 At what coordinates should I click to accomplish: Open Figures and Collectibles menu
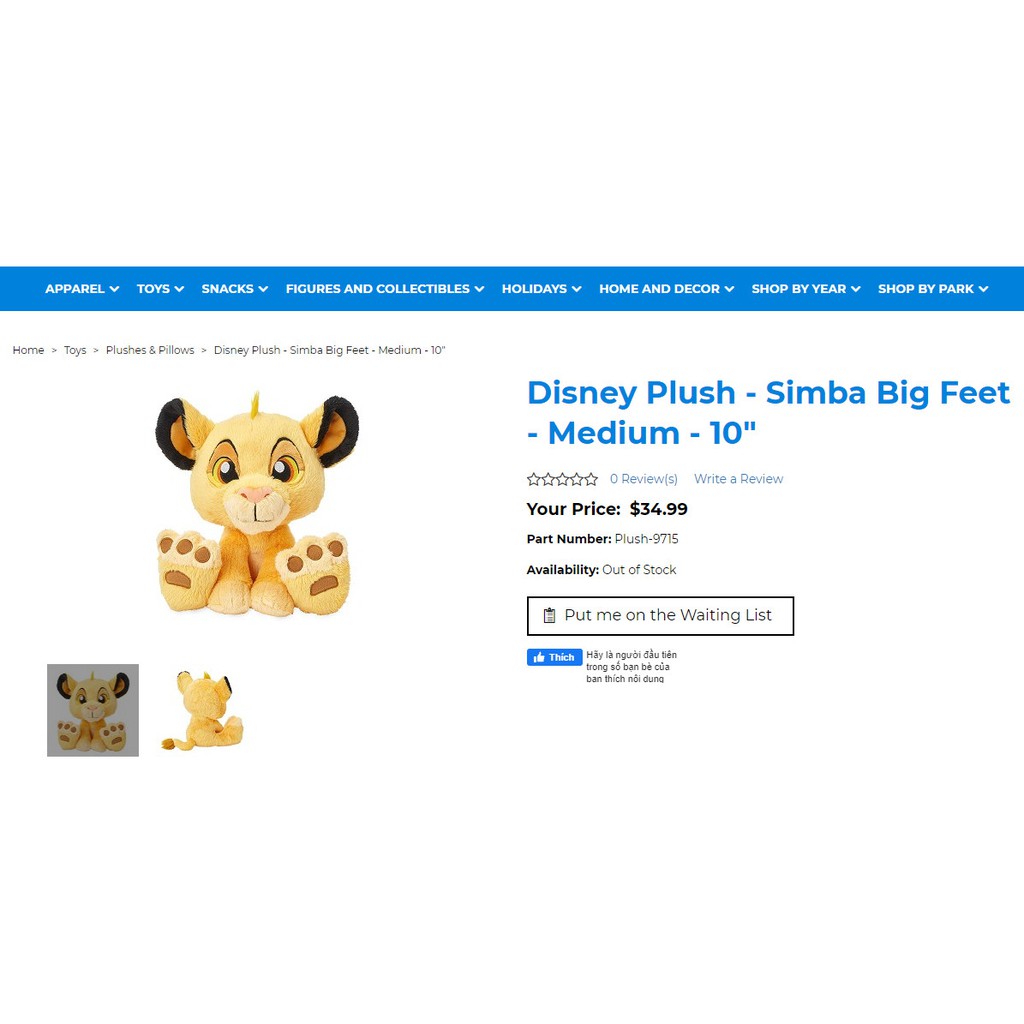coord(385,289)
